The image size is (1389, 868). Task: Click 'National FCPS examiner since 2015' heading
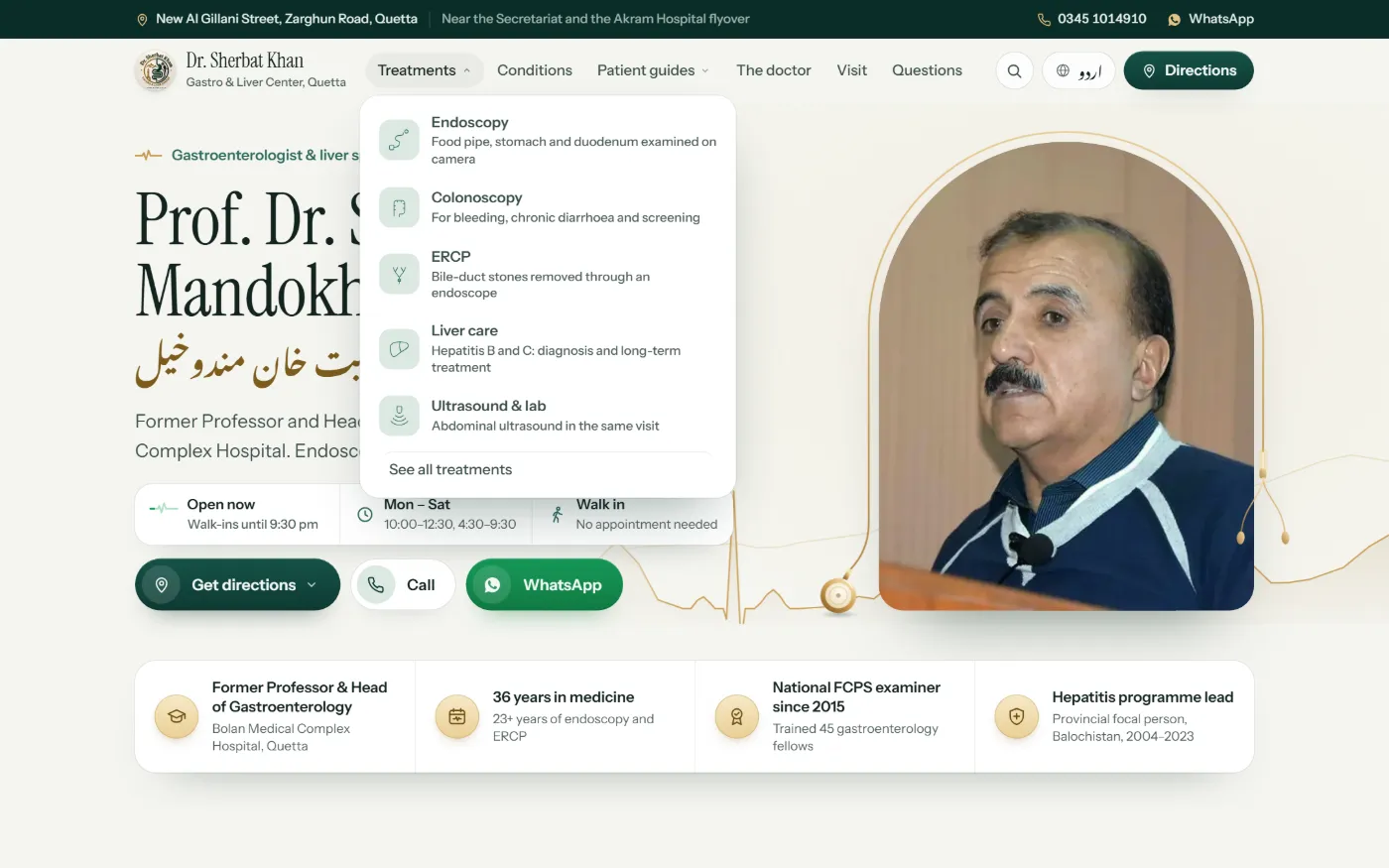[x=856, y=697]
